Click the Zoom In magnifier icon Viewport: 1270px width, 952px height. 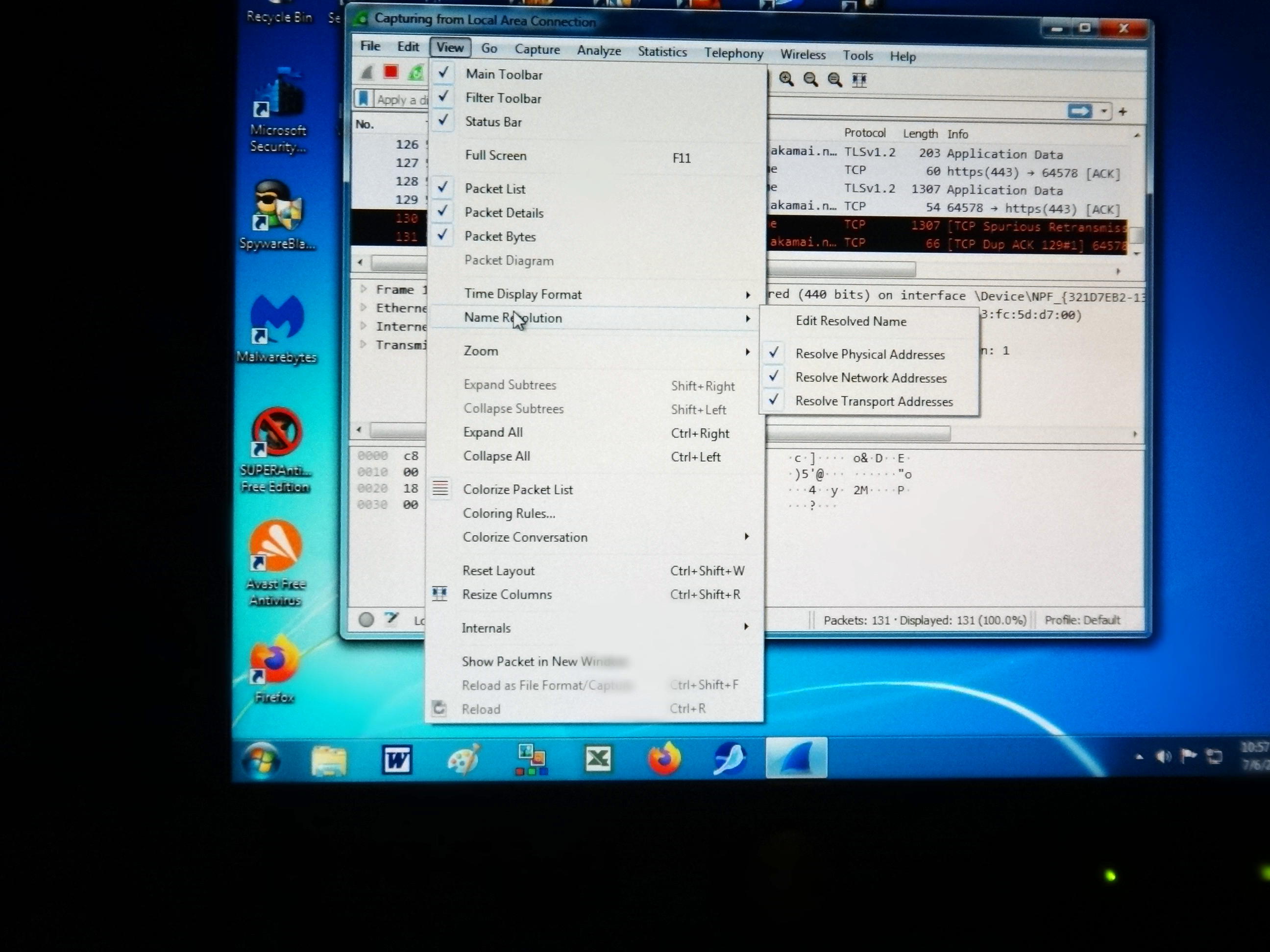(786, 79)
